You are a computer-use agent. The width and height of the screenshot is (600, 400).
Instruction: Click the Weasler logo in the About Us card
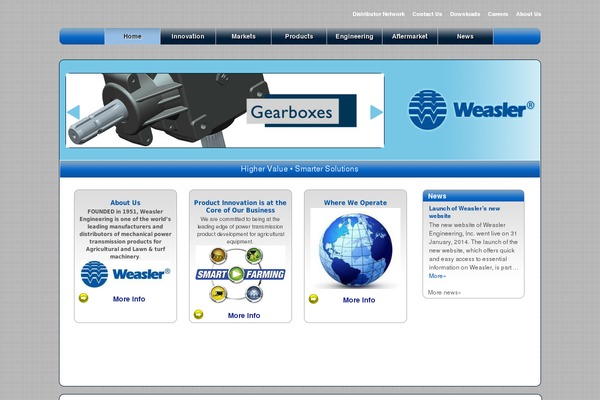pyautogui.click(x=126, y=274)
